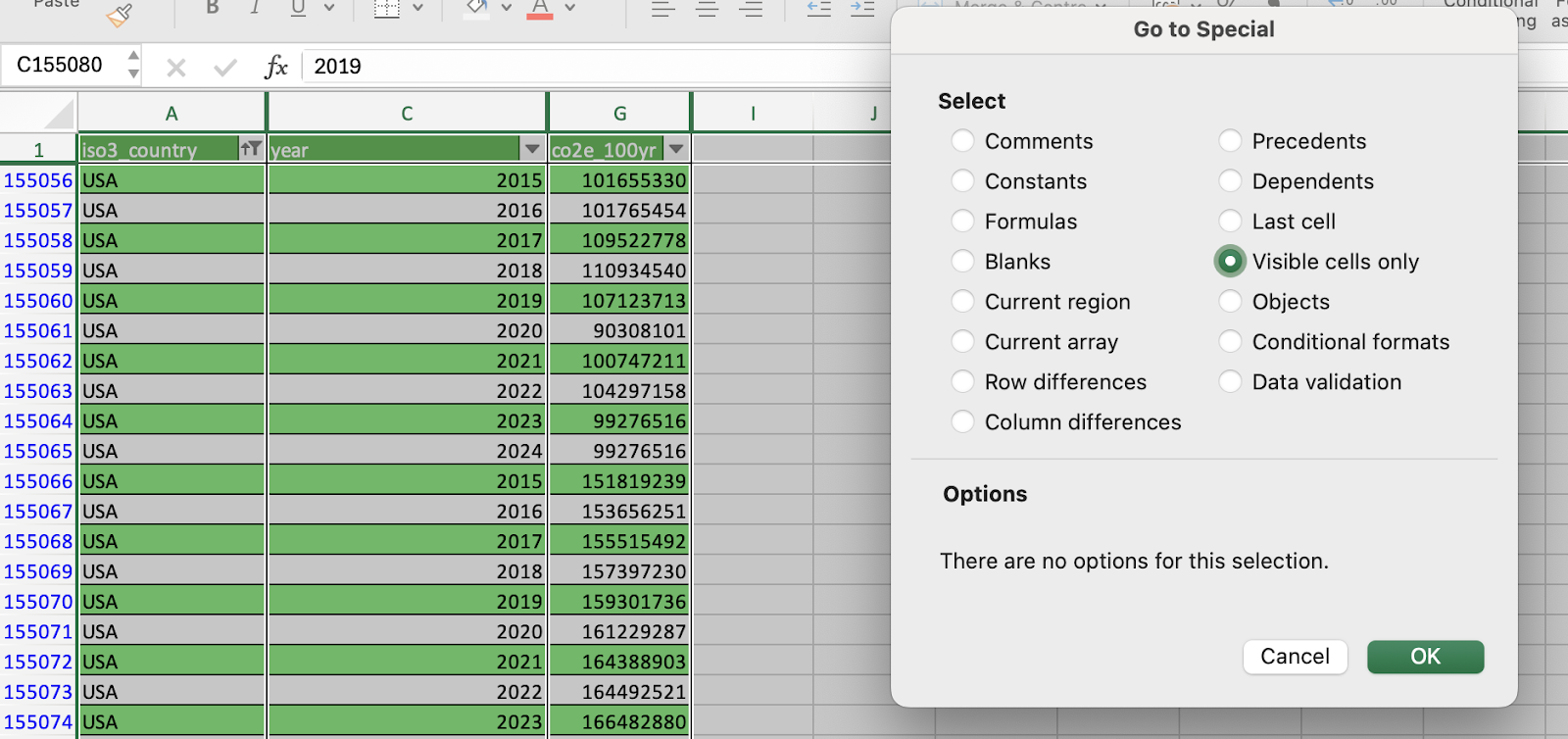Viewport: 1568px width, 739px height.
Task: Select column C header
Action: point(407,114)
